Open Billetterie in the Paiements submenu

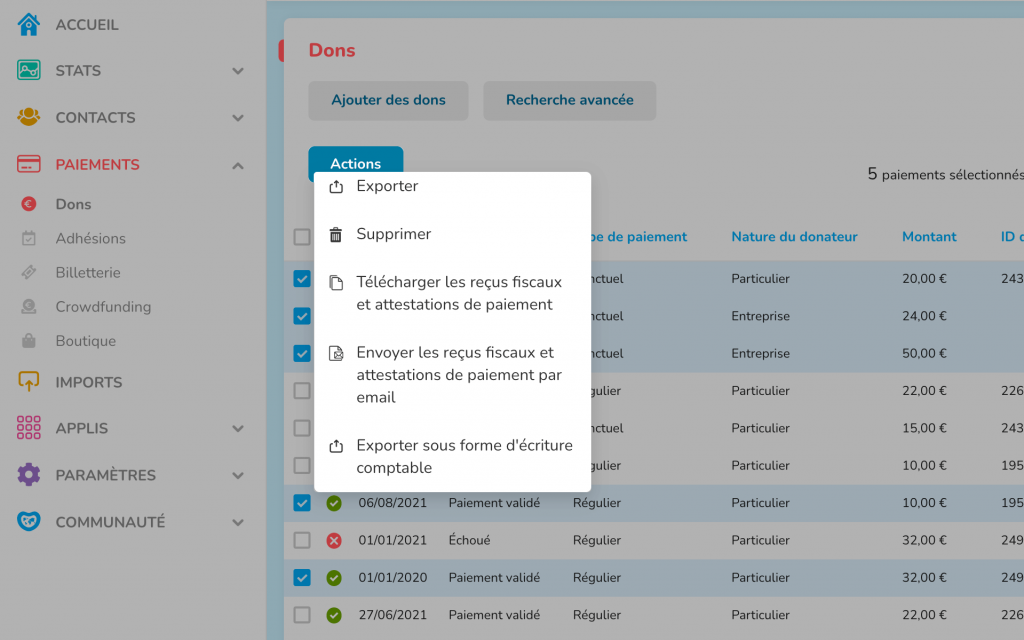tap(88, 273)
